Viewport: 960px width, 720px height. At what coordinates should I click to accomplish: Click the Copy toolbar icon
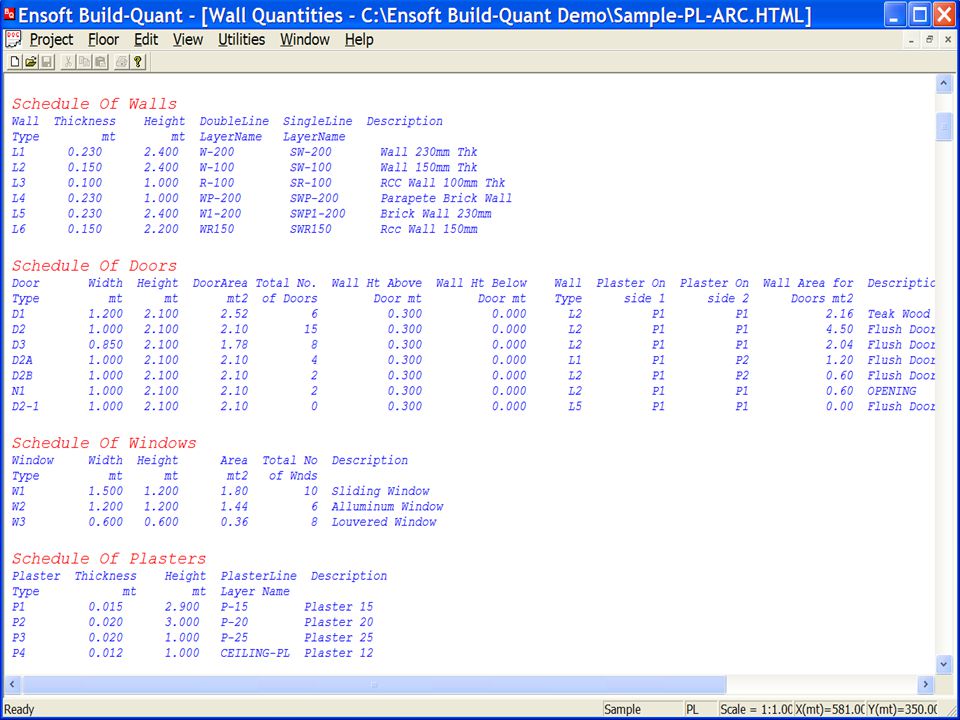click(84, 62)
